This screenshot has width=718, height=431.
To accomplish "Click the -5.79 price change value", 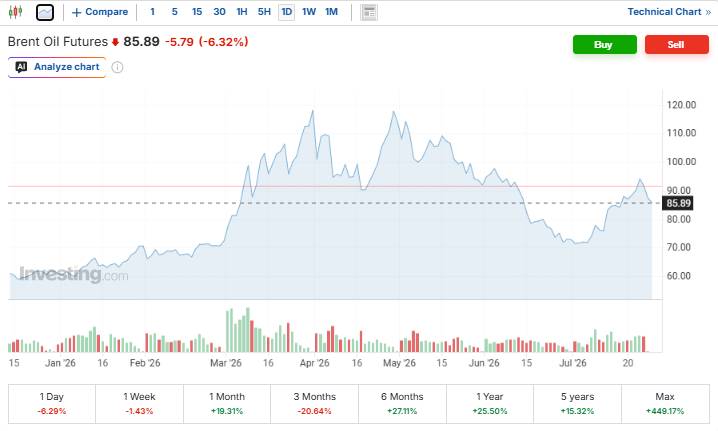I will [x=180, y=42].
